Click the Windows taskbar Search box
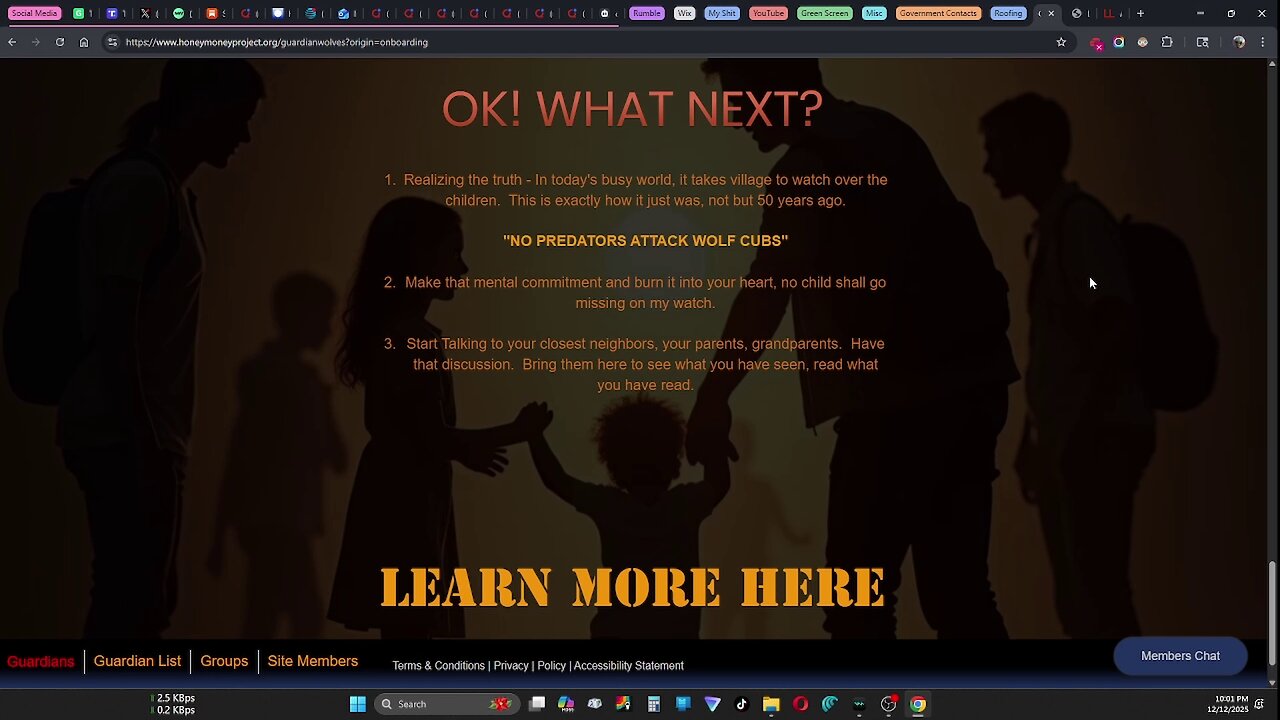This screenshot has width=1280, height=720. coord(446,704)
